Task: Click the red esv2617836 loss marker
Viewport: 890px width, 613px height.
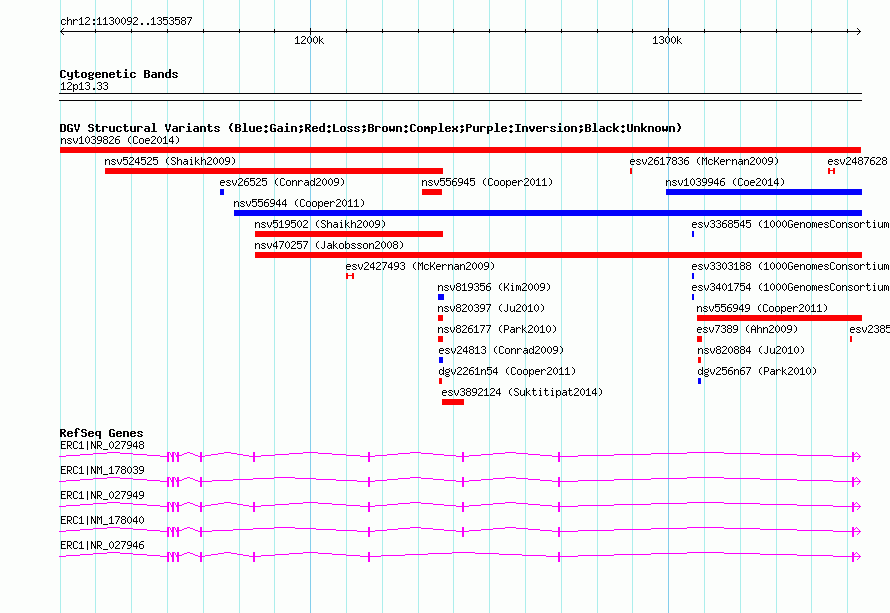Action: (631, 171)
